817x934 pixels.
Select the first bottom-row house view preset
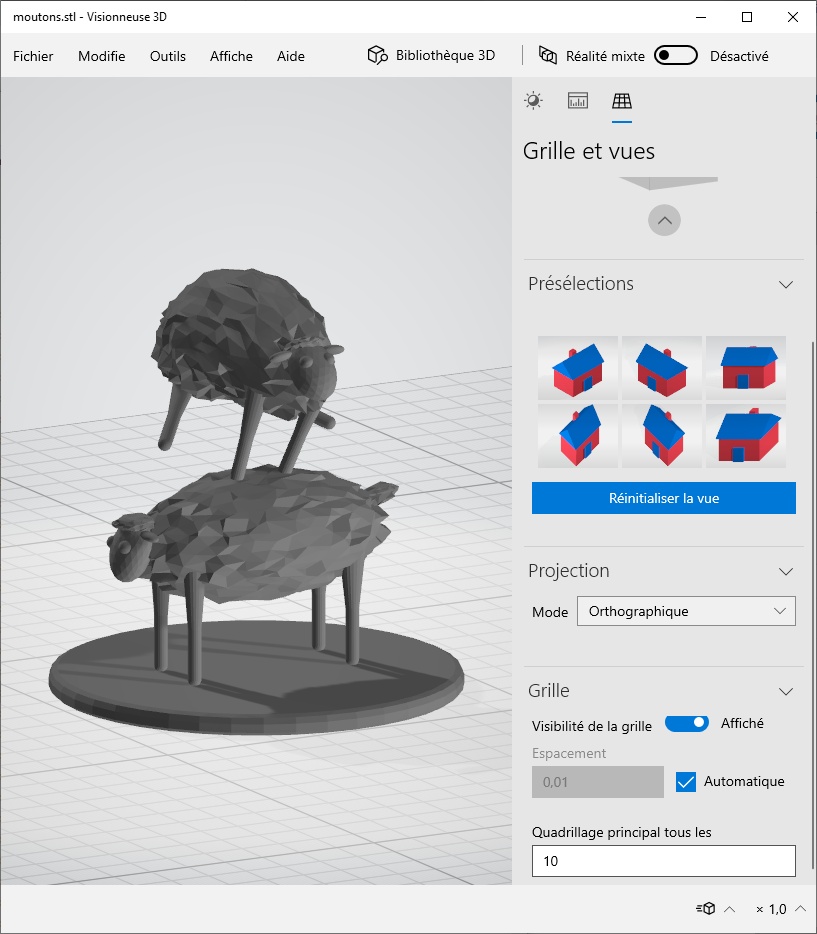click(578, 436)
